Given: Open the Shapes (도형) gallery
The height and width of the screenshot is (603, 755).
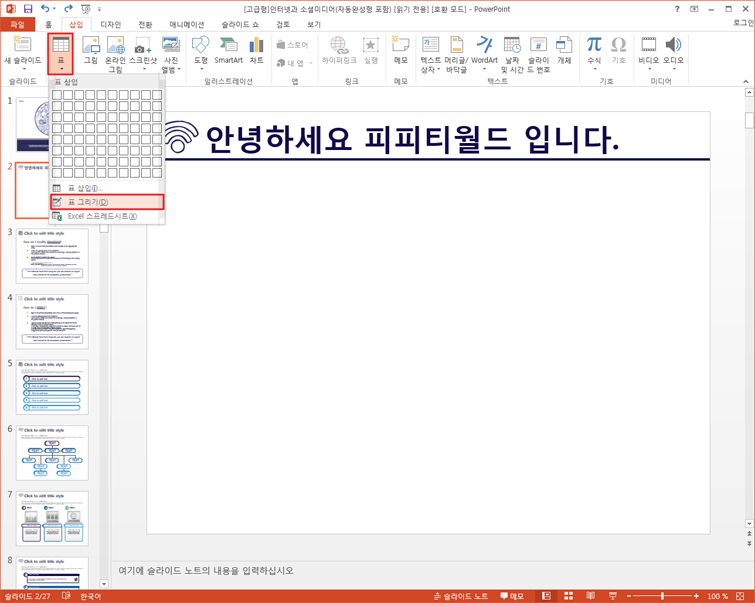Looking at the screenshot, I should [201, 52].
